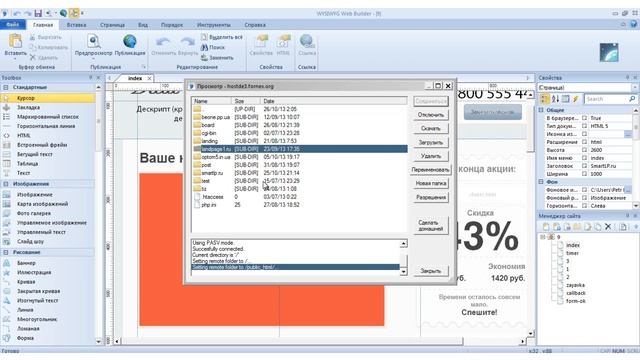Viewport: 640px width, 360px height.
Task: Collapse the Фон properties group
Action: pos(542,182)
